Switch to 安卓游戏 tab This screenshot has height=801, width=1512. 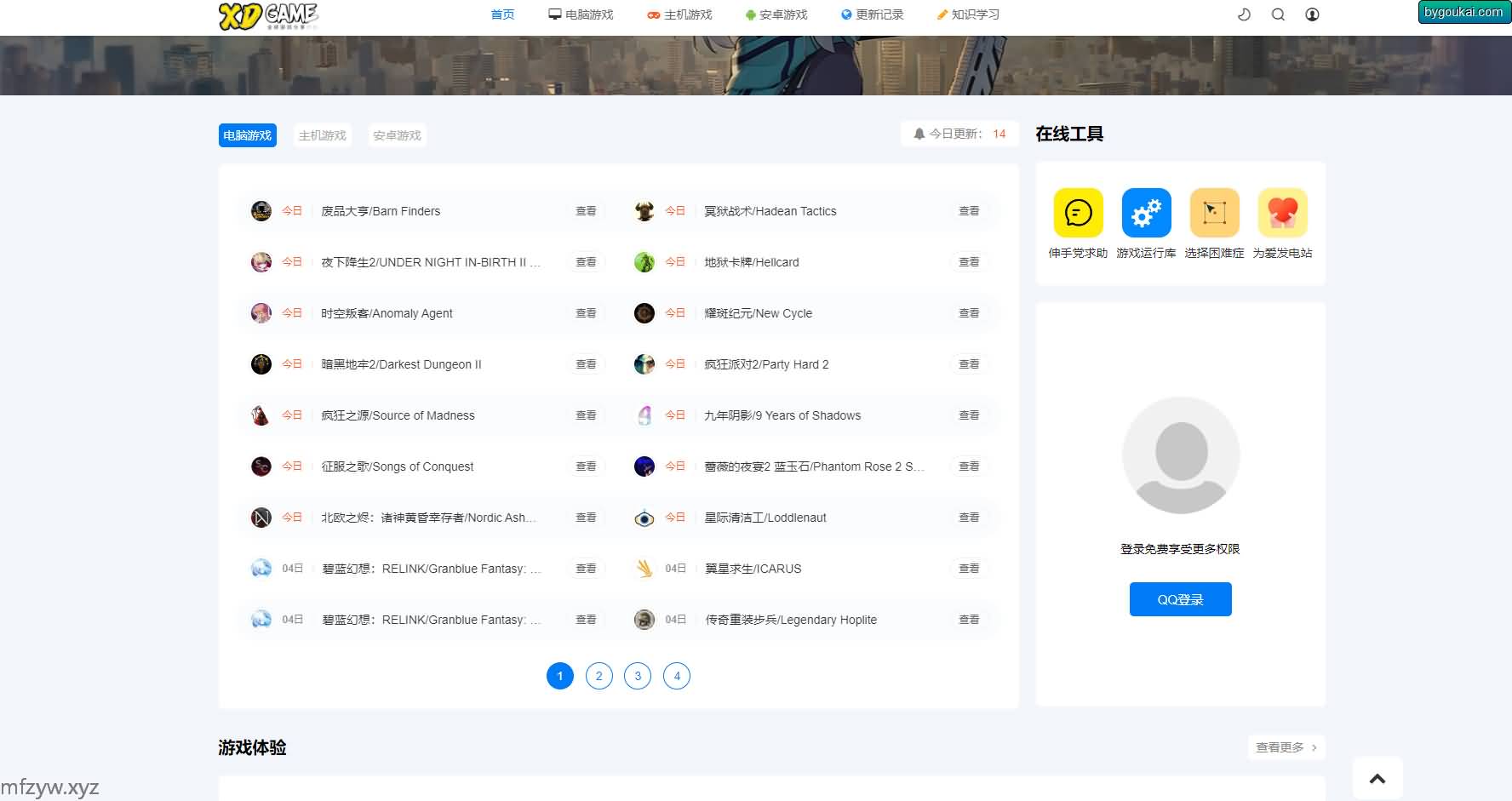click(x=397, y=135)
